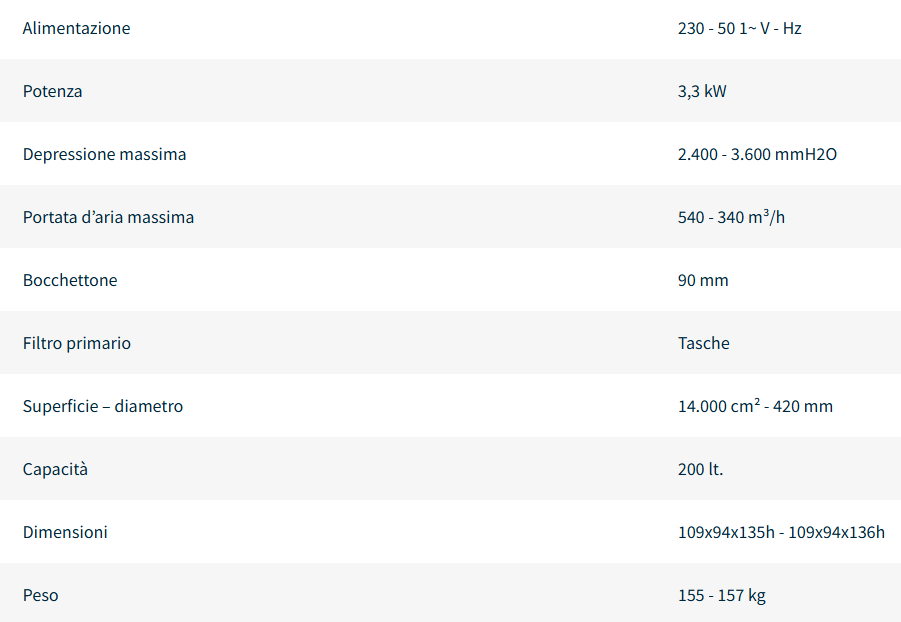Image resolution: width=901 pixels, height=622 pixels.
Task: Select the 109x94x135h - 109x94x136h dimensions value
Action: click(781, 532)
